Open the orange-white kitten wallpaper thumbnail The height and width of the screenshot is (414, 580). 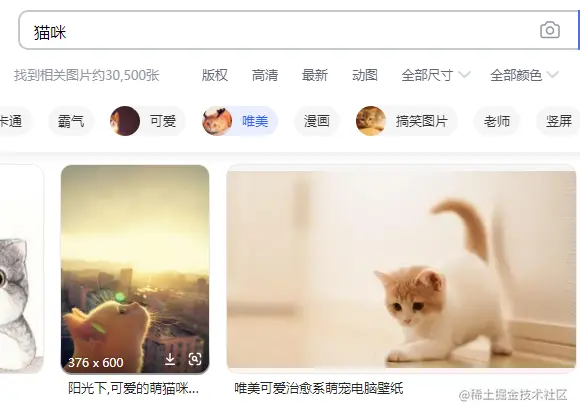point(401,269)
